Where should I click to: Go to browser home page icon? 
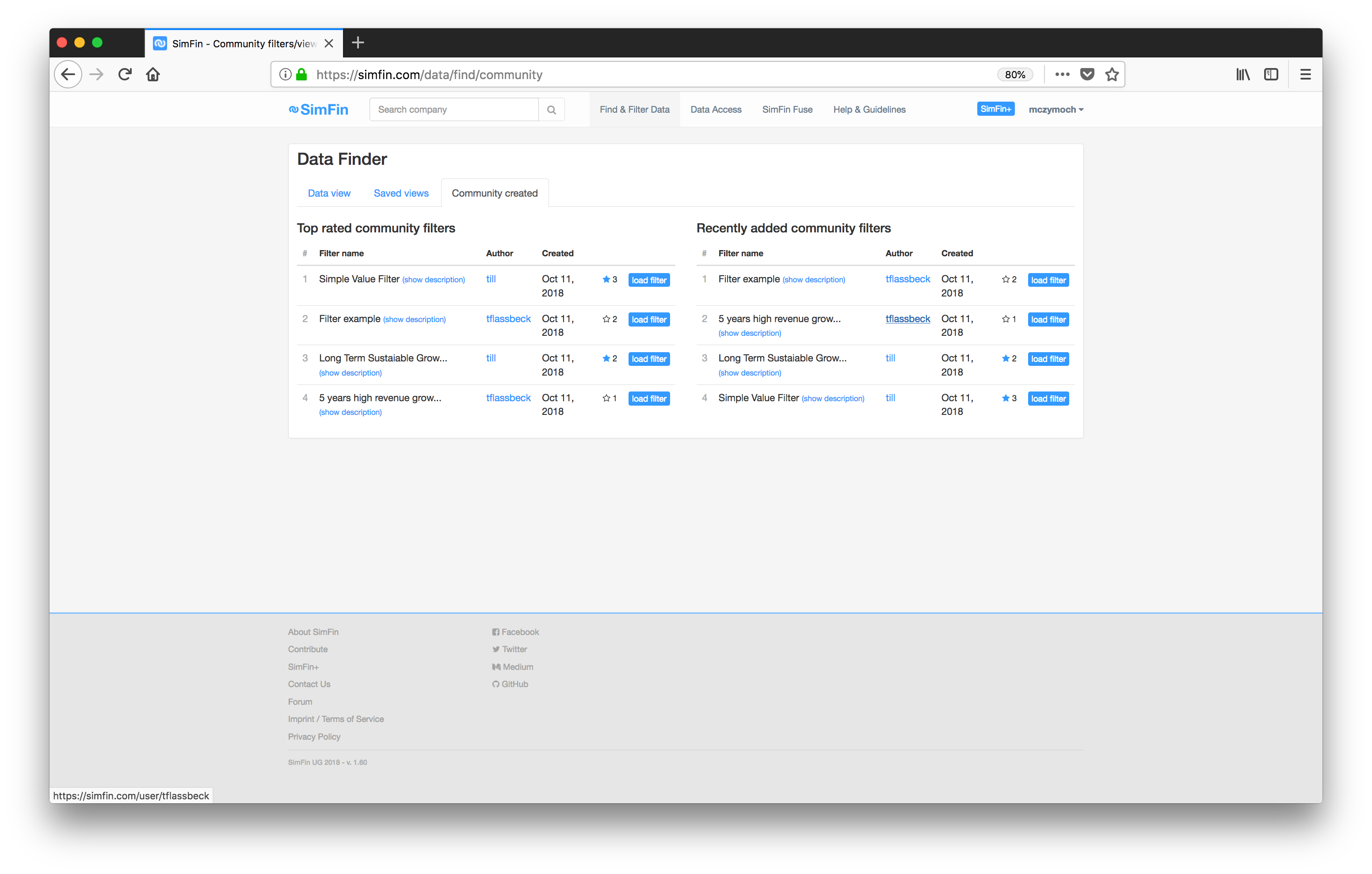(x=152, y=75)
